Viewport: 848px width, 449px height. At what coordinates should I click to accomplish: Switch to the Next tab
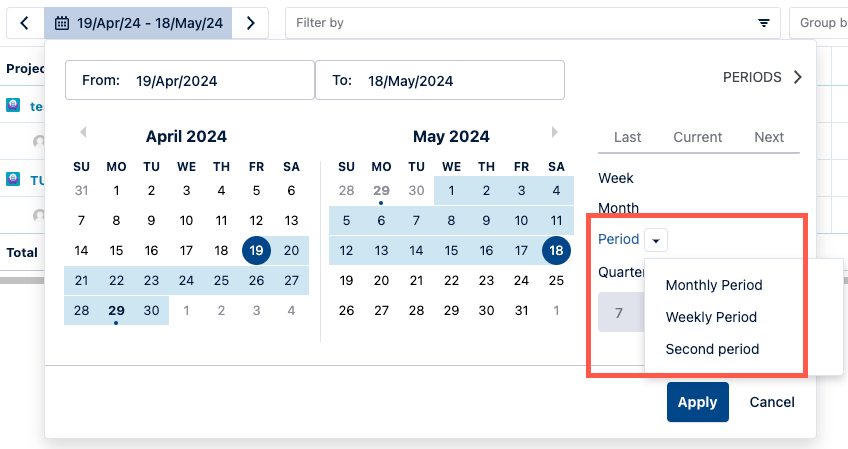769,137
